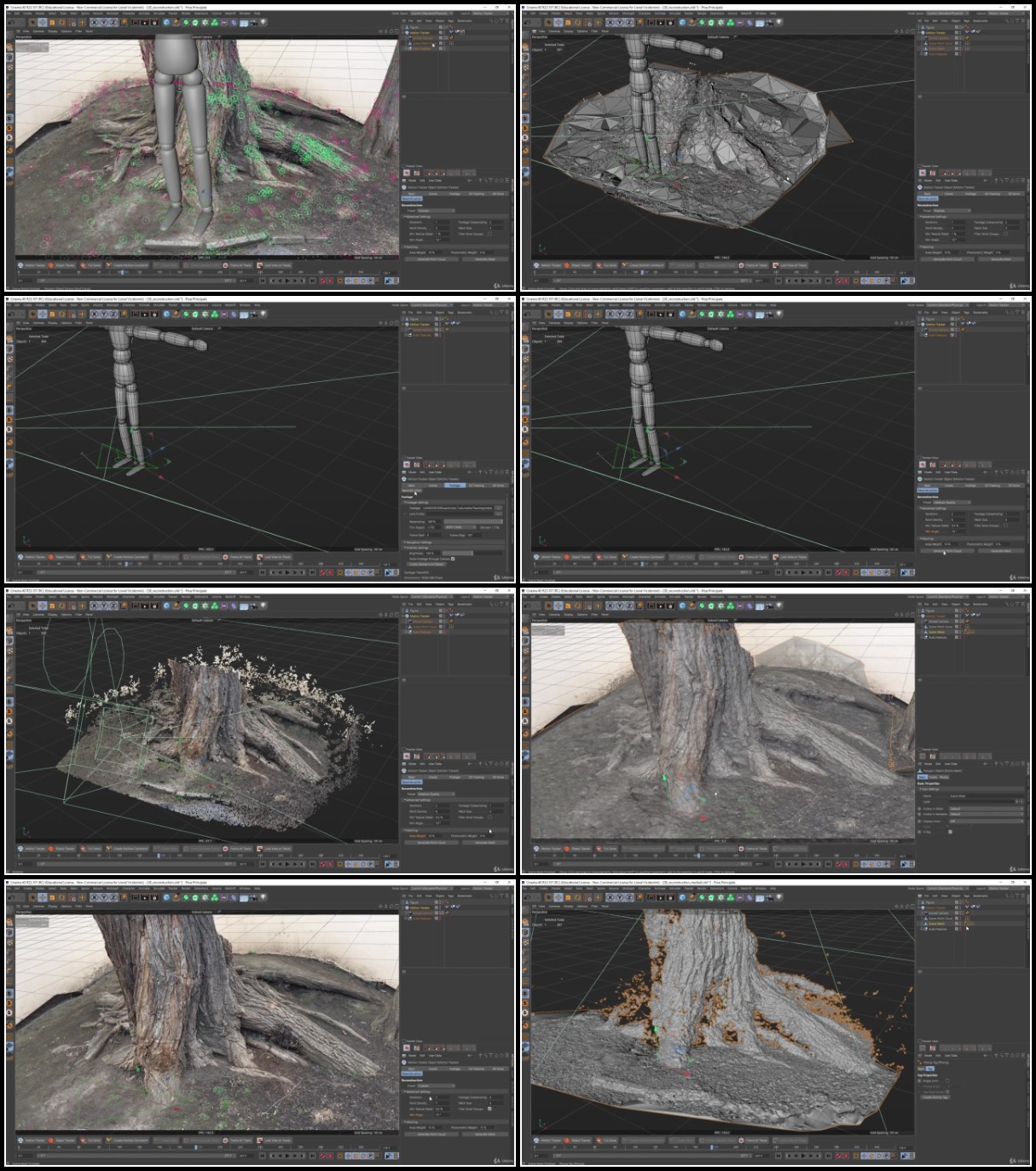Open Visible in Editor dropdown, Scene Mesh screenshot
Screen dimensions: 1036x1171
(x=987, y=809)
